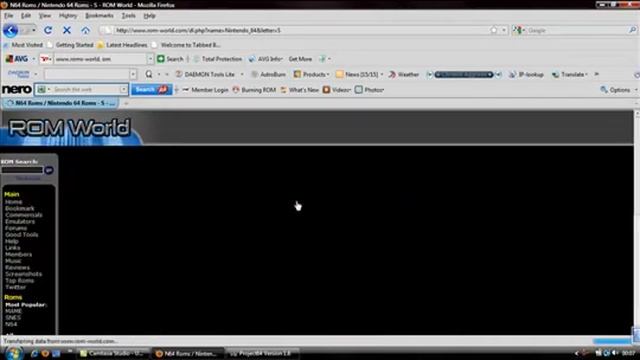Click AVG toolbar Search button
The width and height of the screenshot is (640, 360).
170,59
